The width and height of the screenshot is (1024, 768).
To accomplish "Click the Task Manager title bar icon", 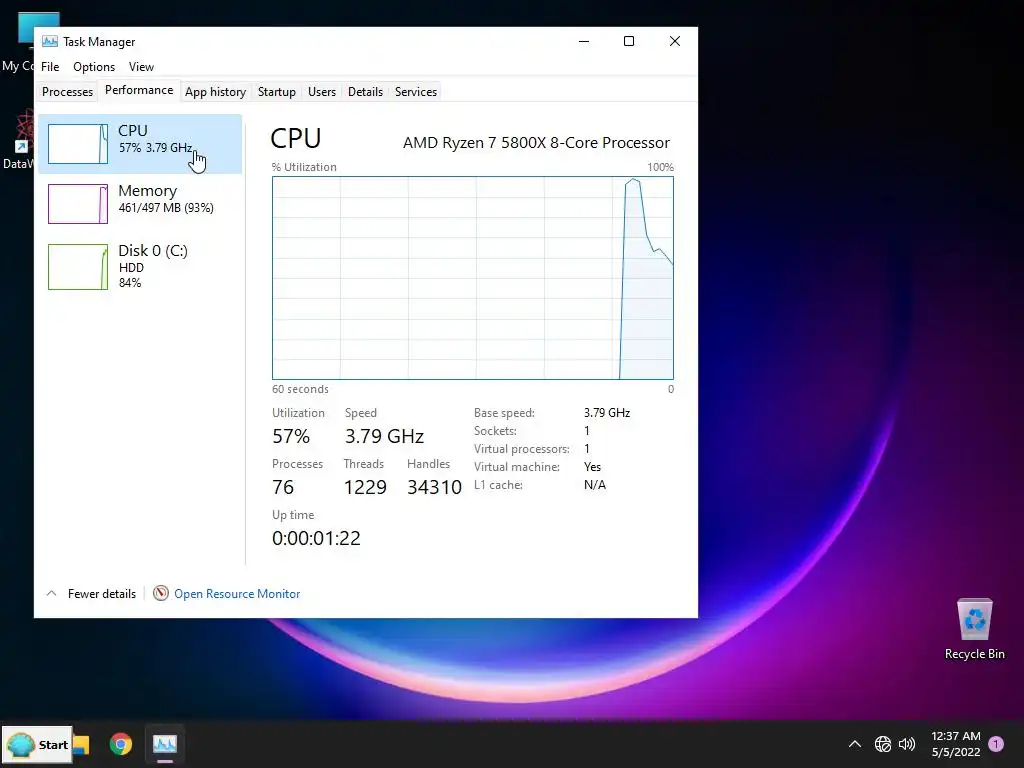I will (50, 42).
